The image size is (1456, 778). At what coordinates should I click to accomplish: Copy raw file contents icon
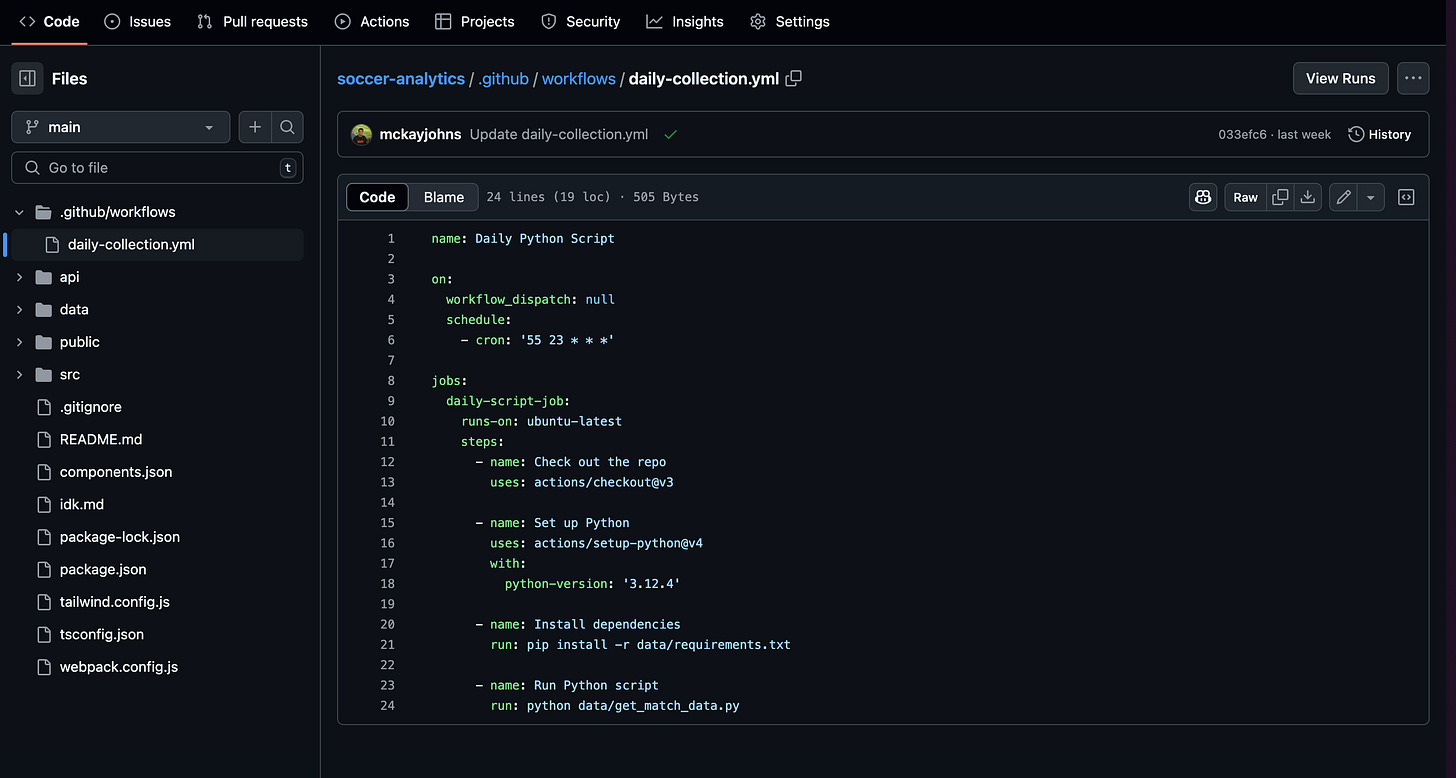pos(1280,197)
